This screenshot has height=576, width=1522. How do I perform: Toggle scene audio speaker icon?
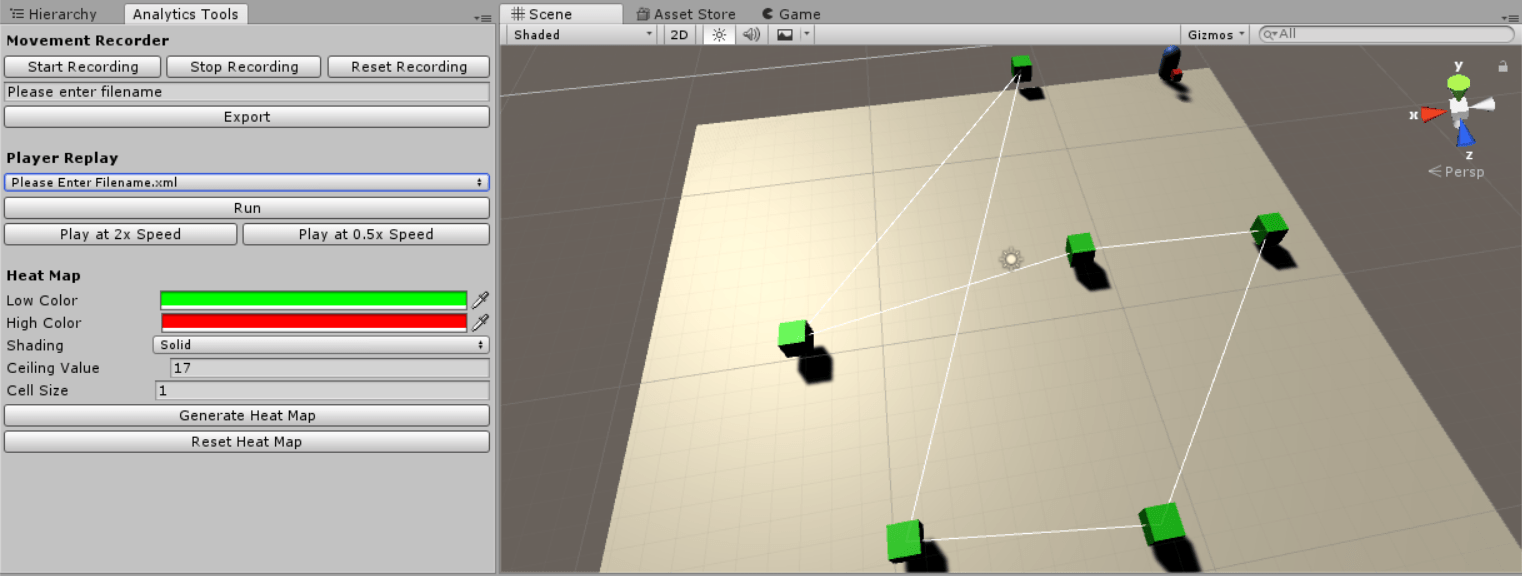click(x=751, y=35)
